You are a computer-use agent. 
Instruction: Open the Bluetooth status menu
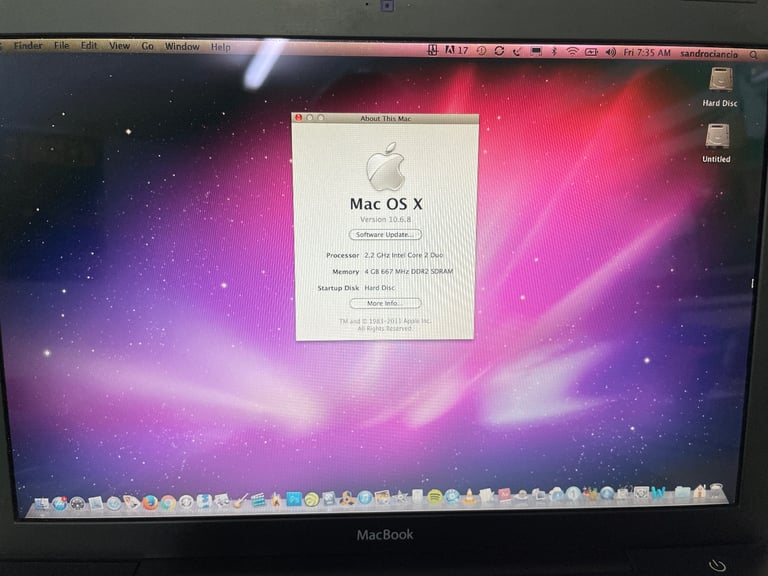coord(554,51)
